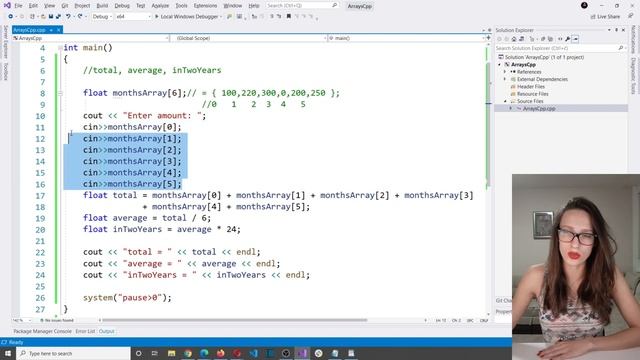The height and width of the screenshot is (360, 640).
Task: Click the Visual Studio search box
Action: pyautogui.click(x=302, y=6)
